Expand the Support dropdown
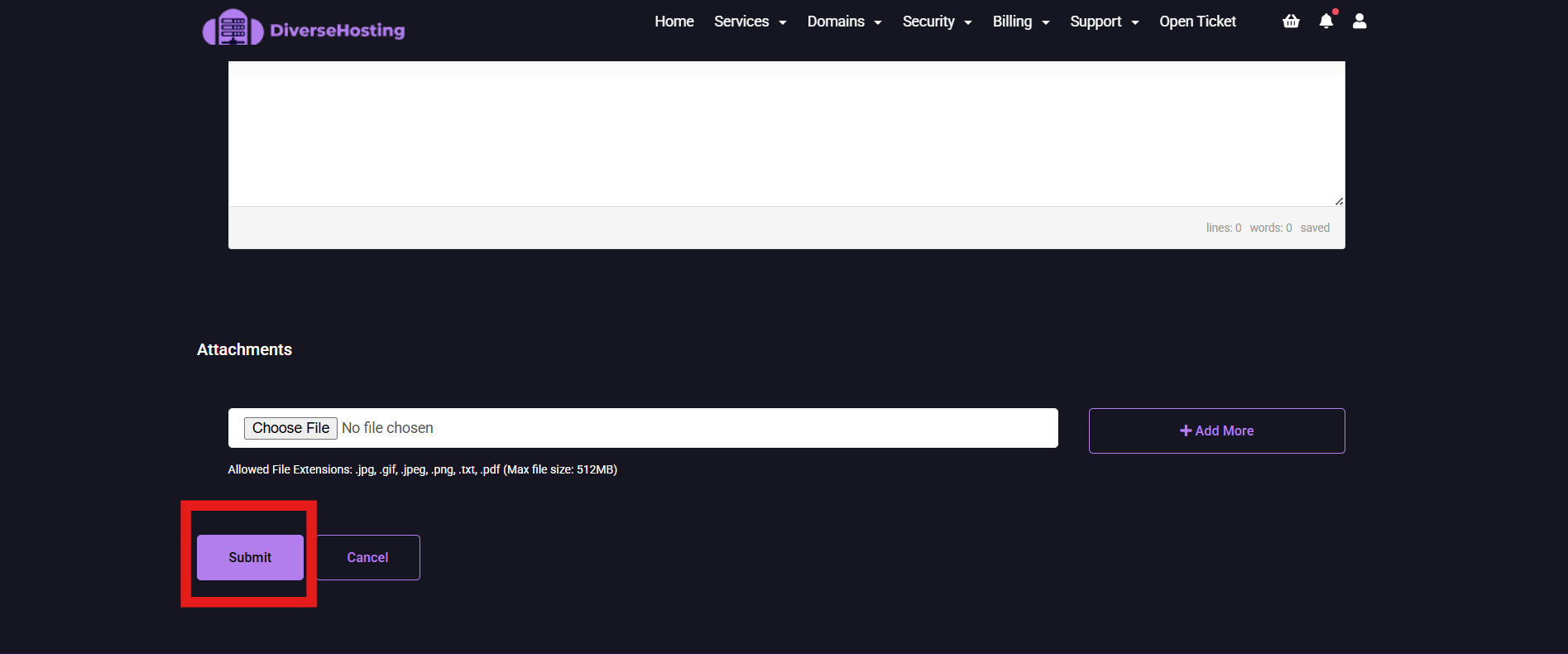 click(1104, 22)
